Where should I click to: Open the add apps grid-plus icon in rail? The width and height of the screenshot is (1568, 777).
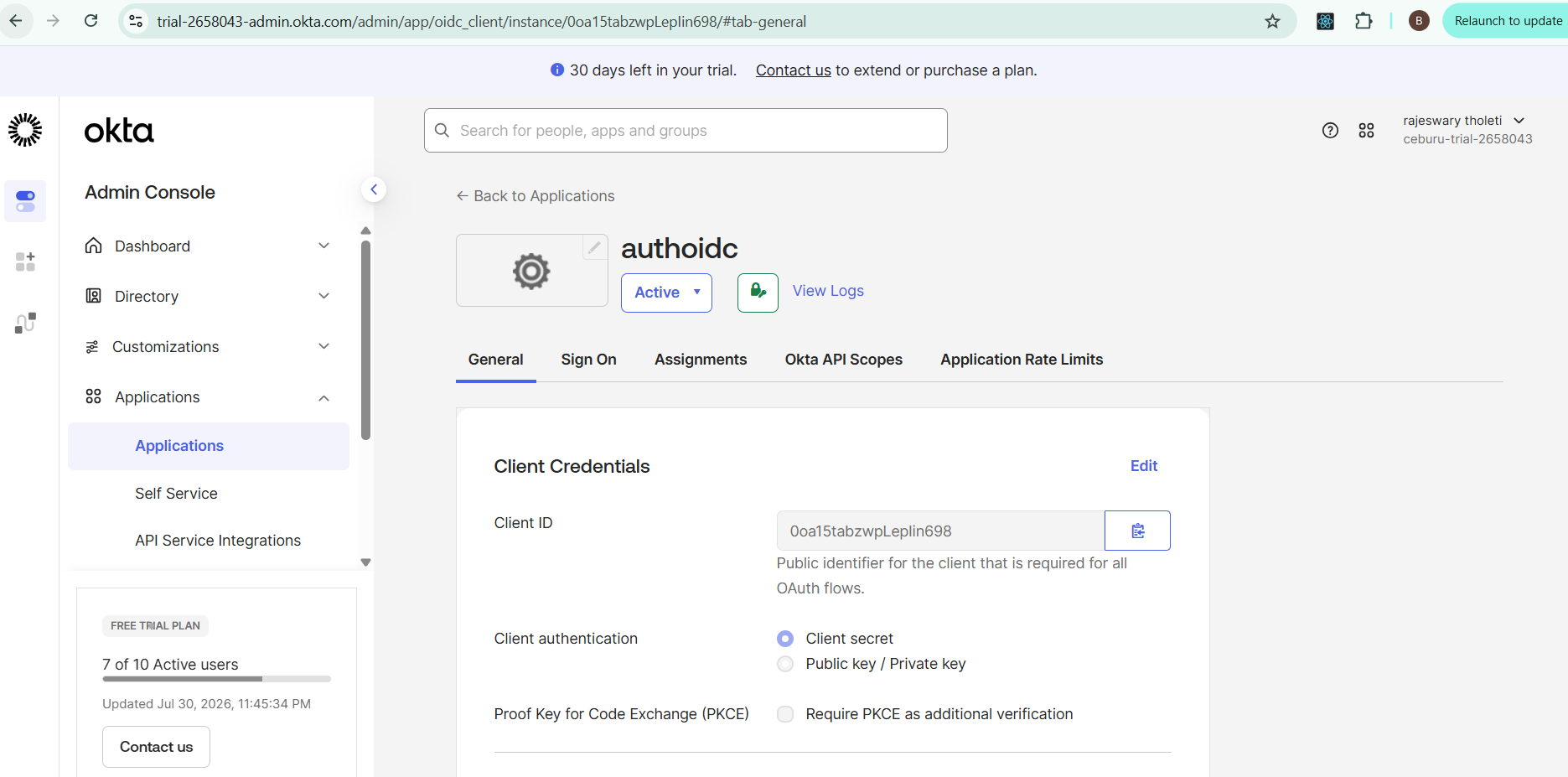click(25, 262)
